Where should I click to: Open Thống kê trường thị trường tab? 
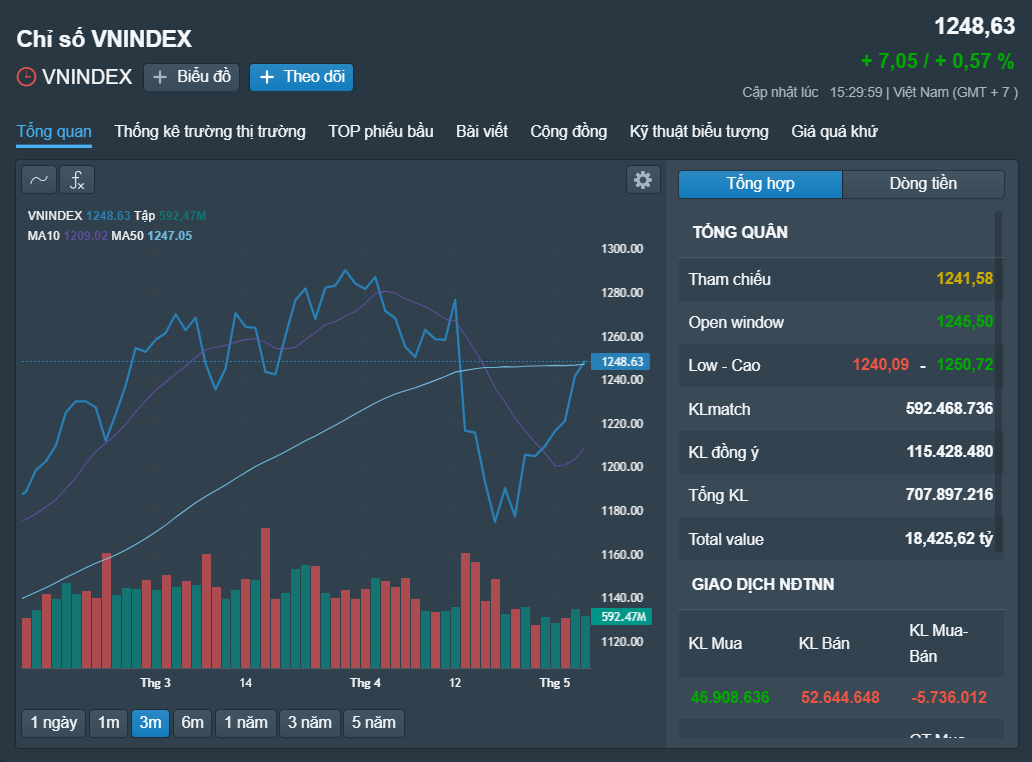(x=210, y=132)
